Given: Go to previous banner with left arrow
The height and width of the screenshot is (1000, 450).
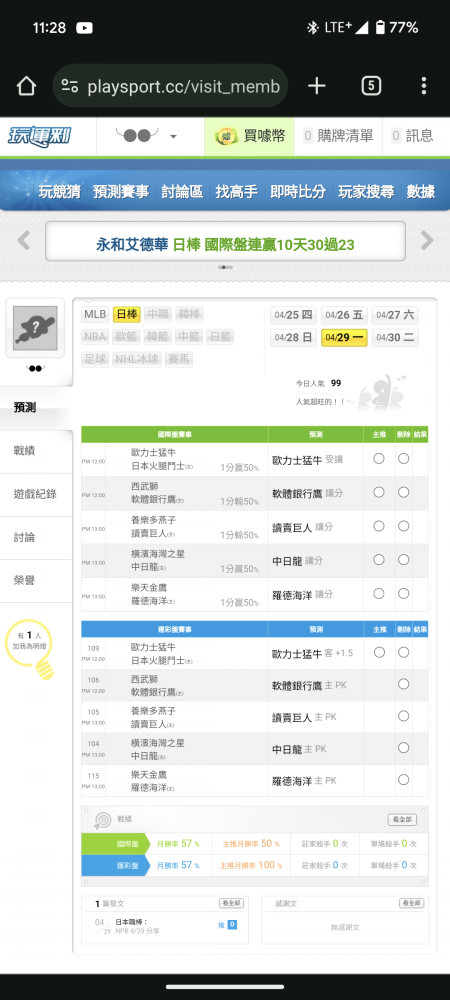Looking at the screenshot, I should [24, 240].
